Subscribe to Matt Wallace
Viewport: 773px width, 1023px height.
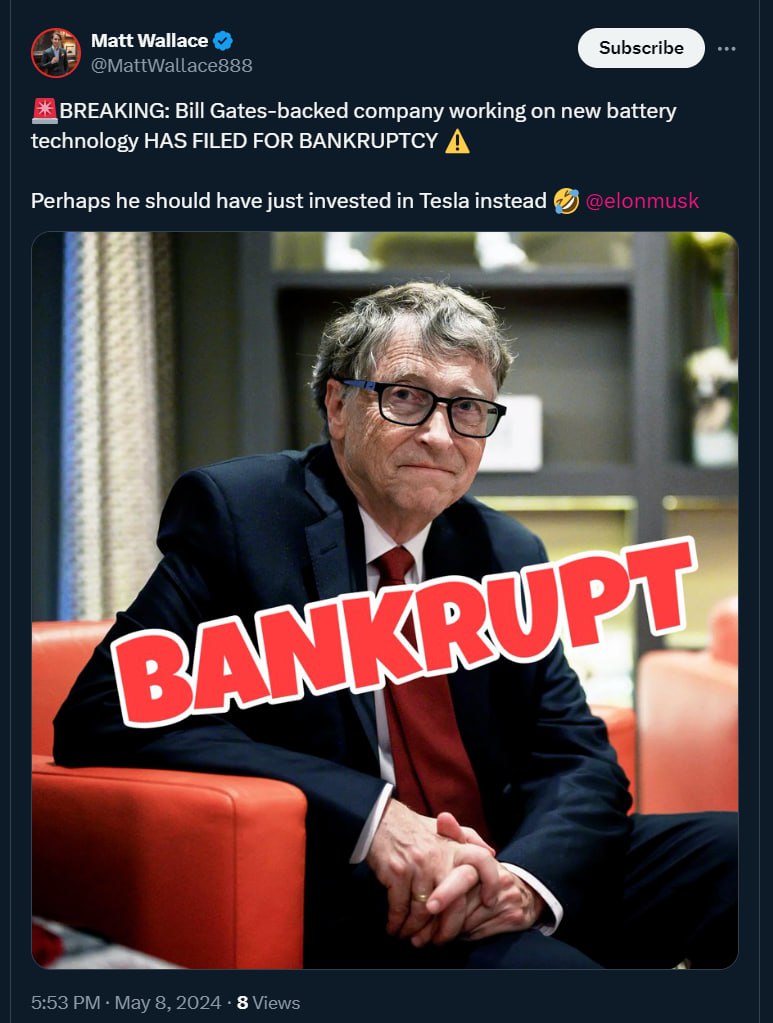pyautogui.click(x=641, y=48)
